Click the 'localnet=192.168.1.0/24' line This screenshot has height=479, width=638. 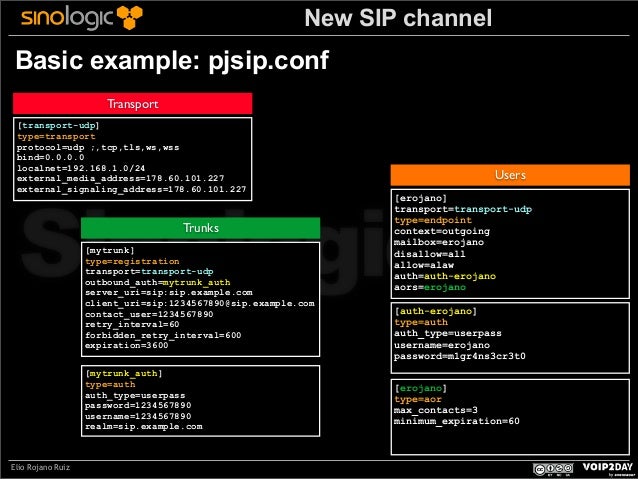pos(81,168)
